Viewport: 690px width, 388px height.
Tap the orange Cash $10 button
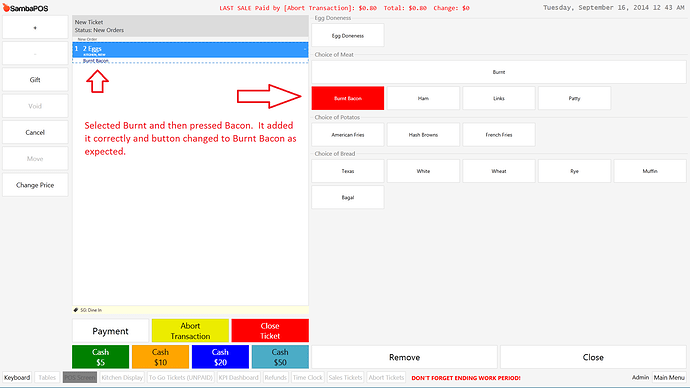point(160,357)
